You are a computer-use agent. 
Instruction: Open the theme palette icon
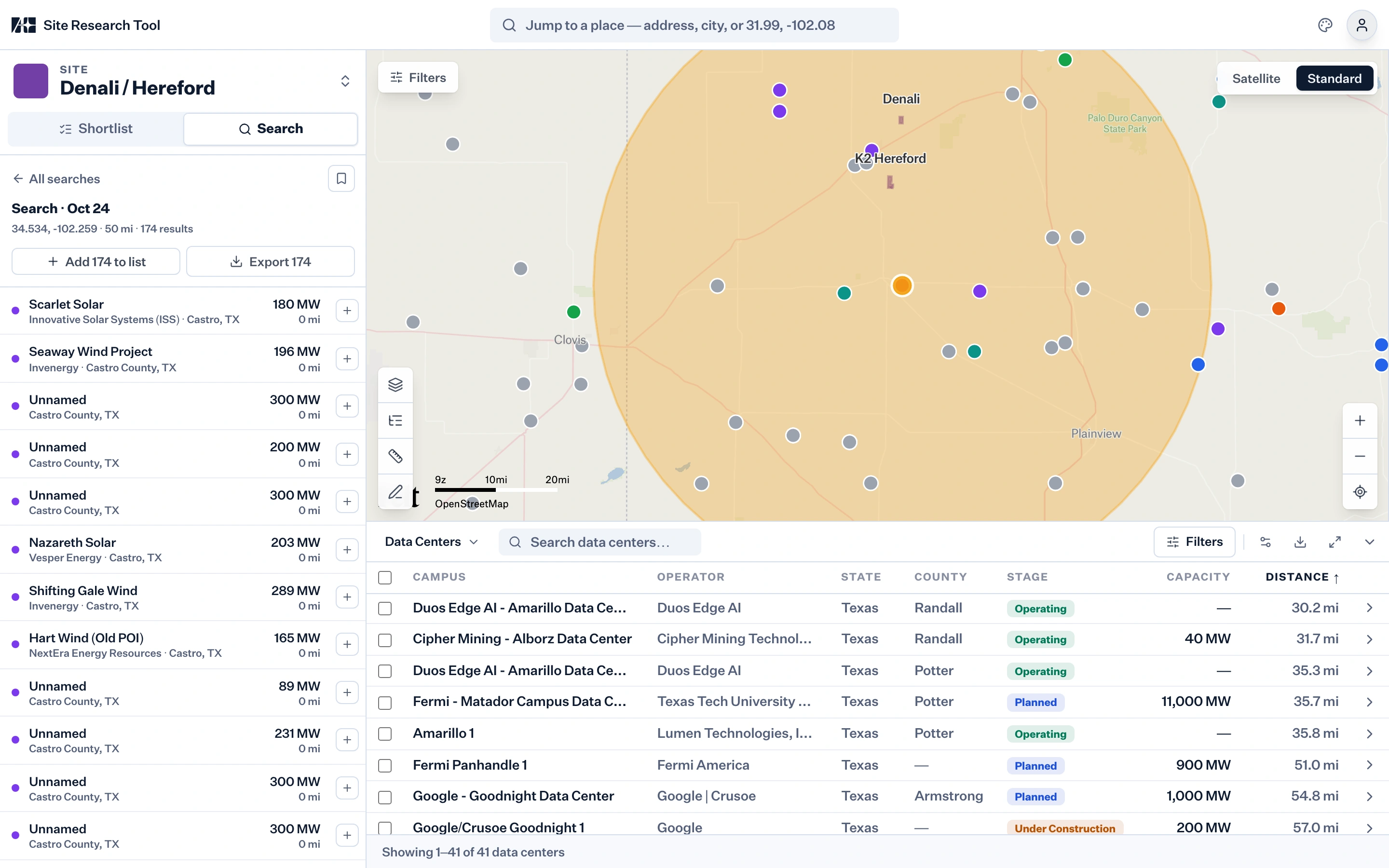[x=1325, y=25]
